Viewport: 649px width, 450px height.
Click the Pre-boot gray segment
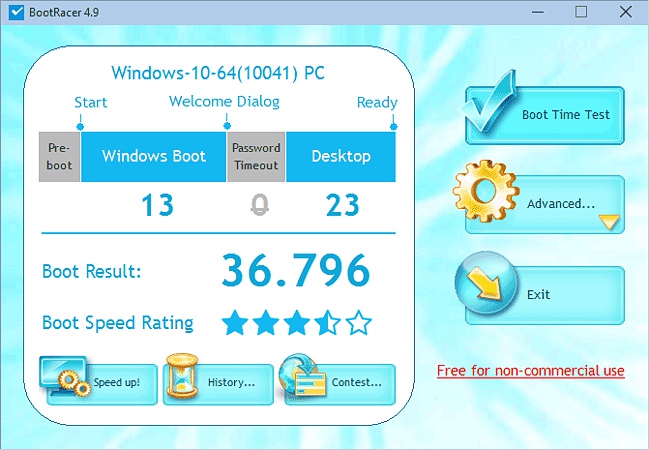59,156
